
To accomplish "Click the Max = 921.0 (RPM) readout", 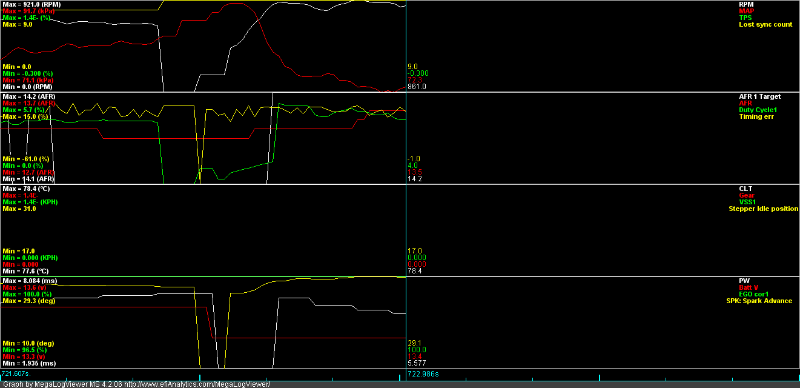I will tap(32, 4).
